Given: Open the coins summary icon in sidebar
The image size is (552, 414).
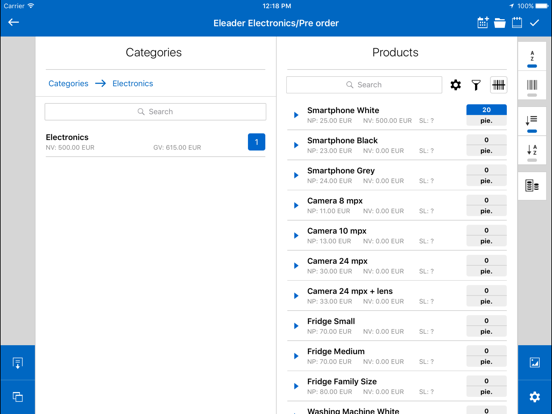Looking at the screenshot, I should 532,186.
